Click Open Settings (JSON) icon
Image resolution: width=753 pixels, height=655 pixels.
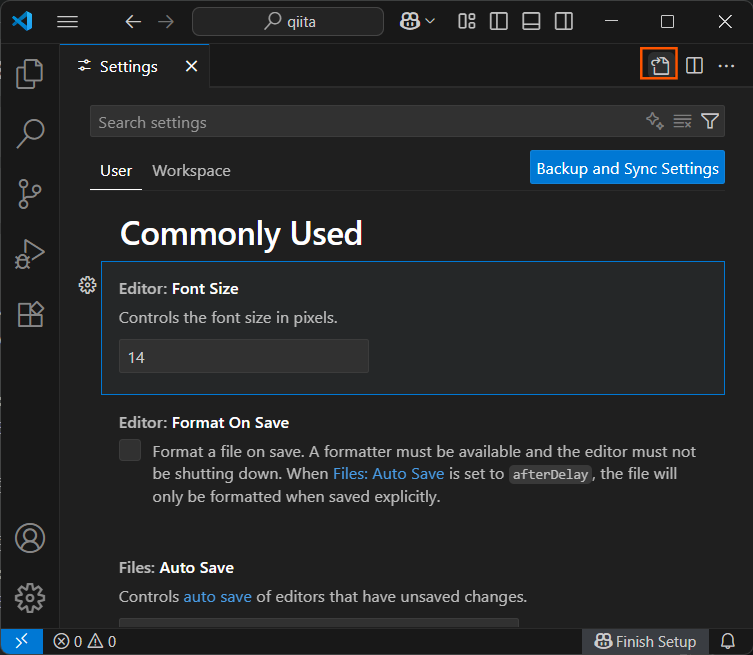pos(659,66)
